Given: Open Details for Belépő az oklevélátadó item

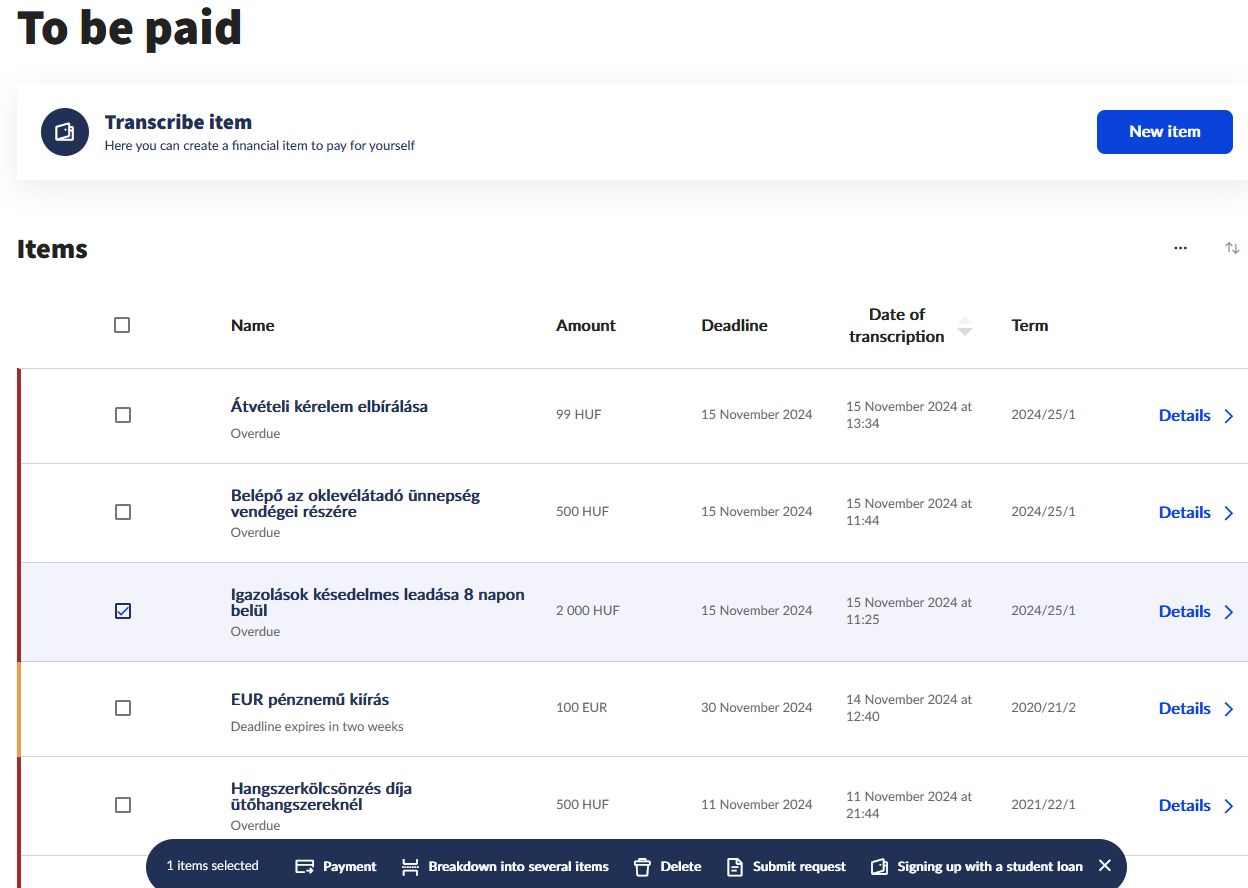Looking at the screenshot, I should pos(1184,513).
